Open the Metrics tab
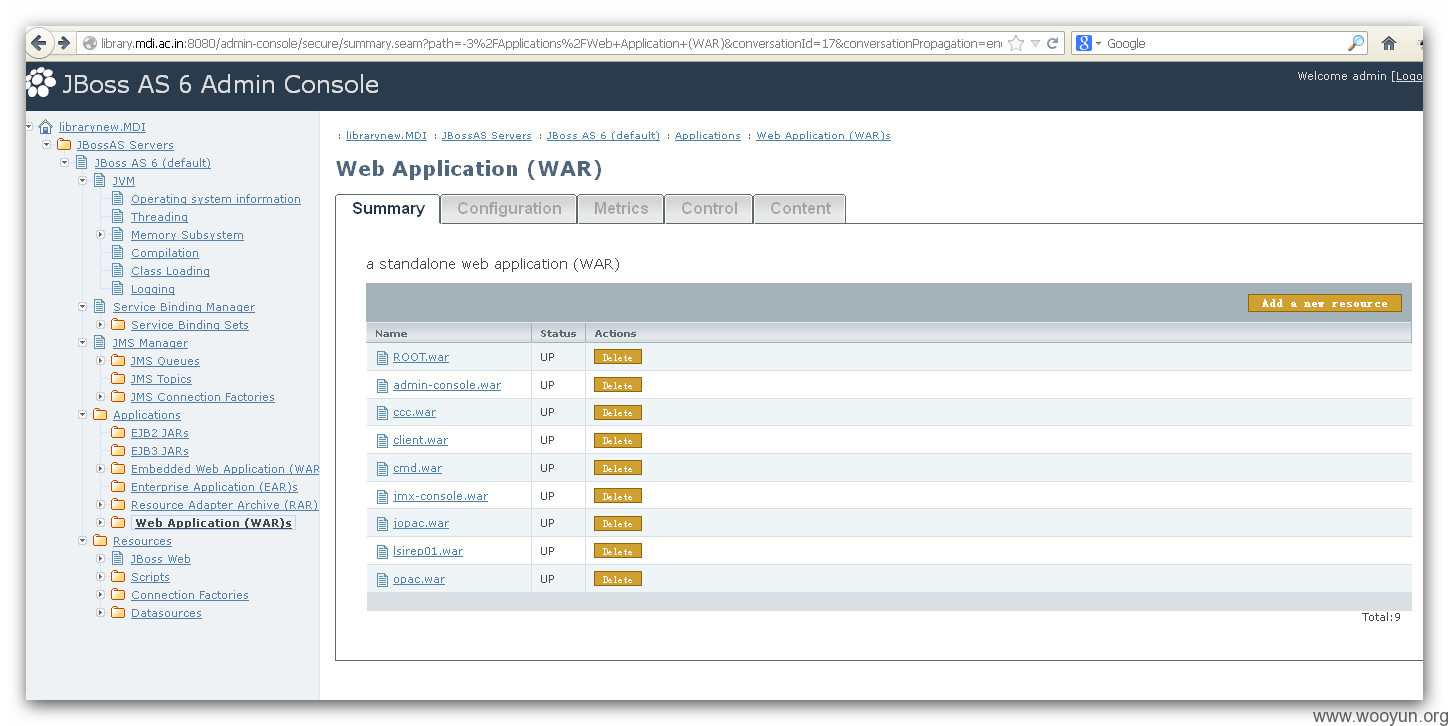 [621, 208]
